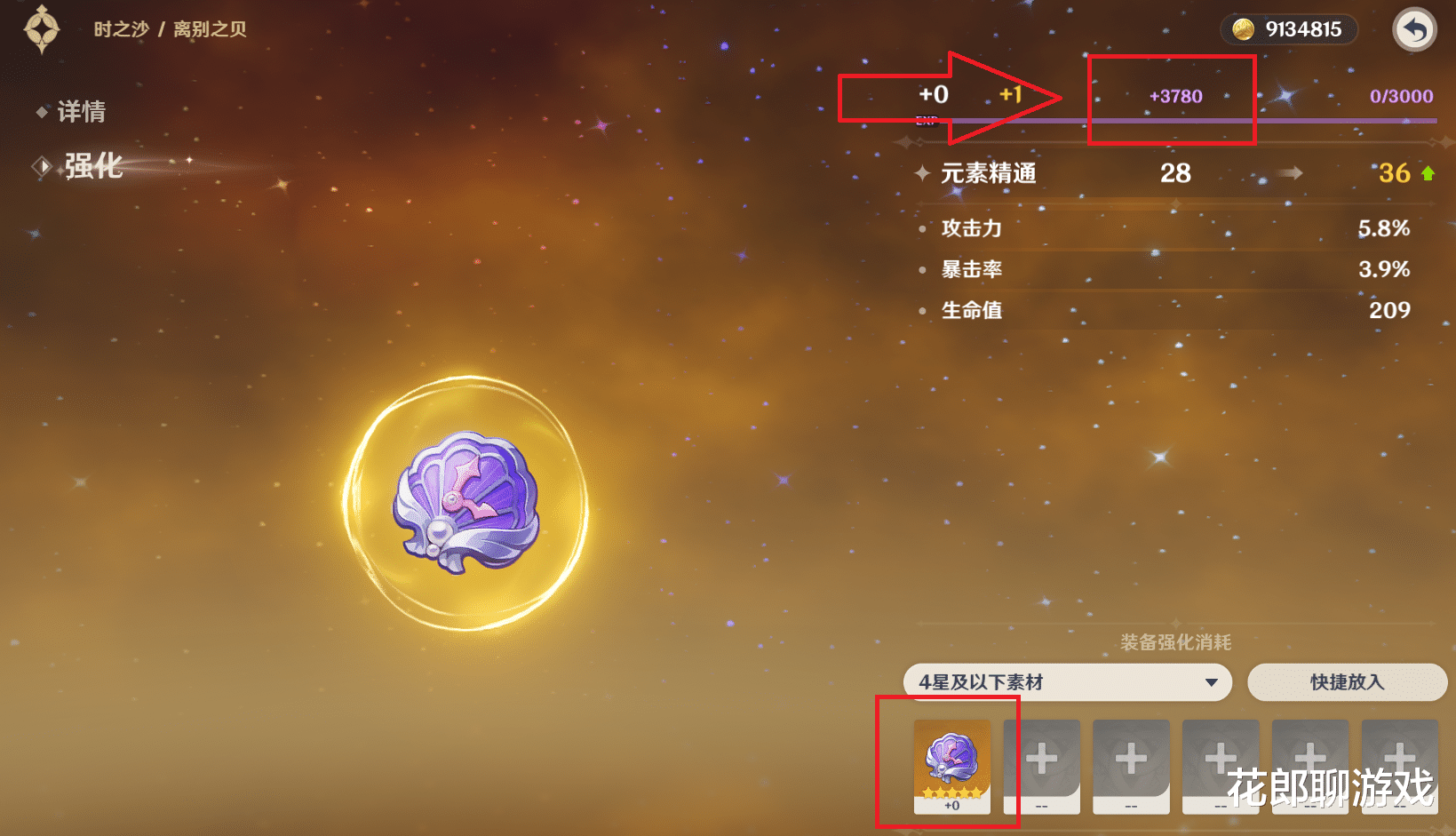
Task: Click the 暴击率 3.9% substat row
Action: [x=1175, y=269]
